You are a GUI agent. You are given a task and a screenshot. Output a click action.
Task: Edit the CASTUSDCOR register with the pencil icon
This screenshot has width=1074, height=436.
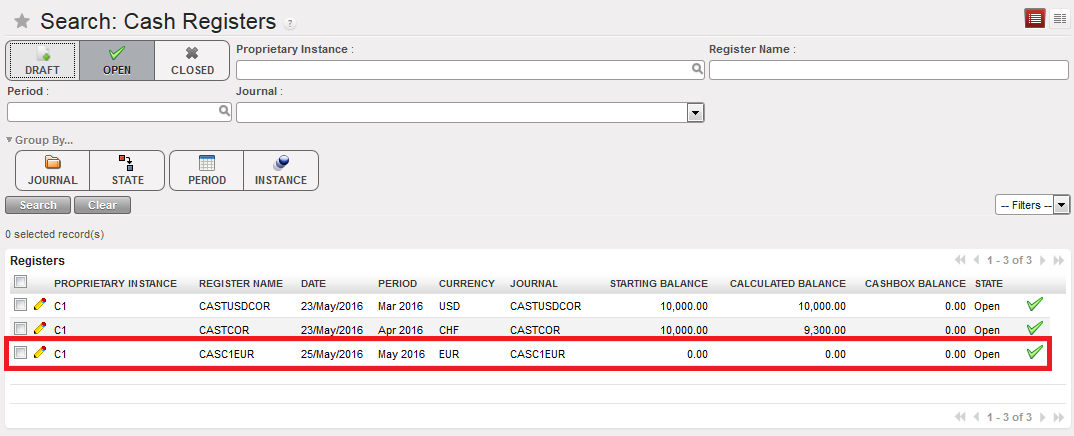tap(40, 304)
